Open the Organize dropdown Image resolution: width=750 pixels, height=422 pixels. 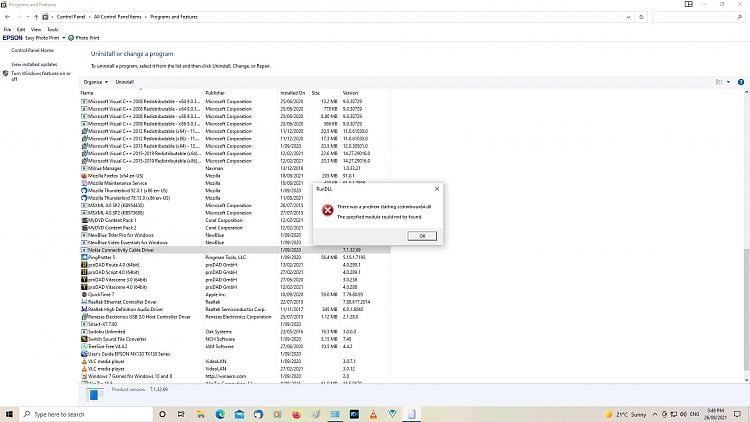(95, 82)
